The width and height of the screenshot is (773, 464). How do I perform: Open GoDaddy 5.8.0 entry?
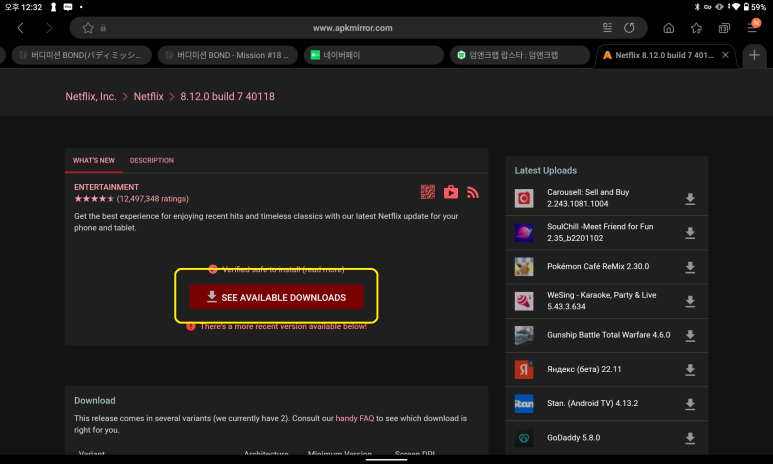[573, 438]
